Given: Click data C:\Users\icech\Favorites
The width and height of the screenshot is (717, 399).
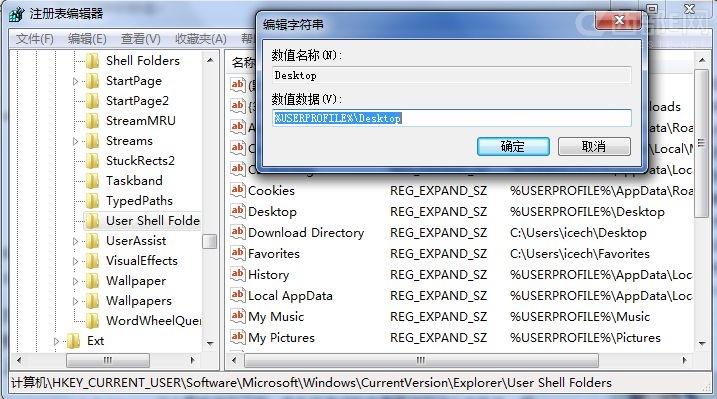Looking at the screenshot, I should 580,253.
